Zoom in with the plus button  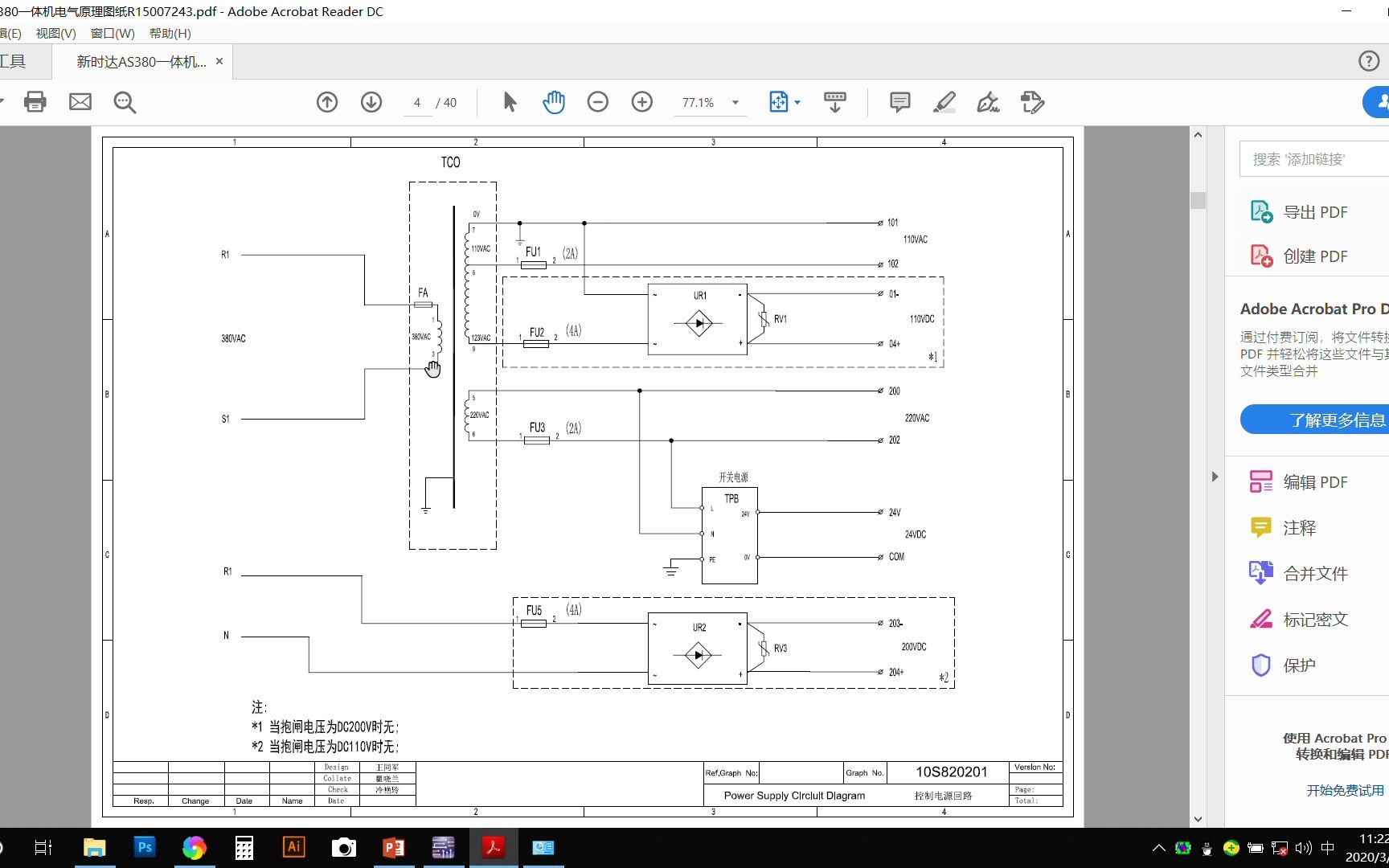pos(642,102)
